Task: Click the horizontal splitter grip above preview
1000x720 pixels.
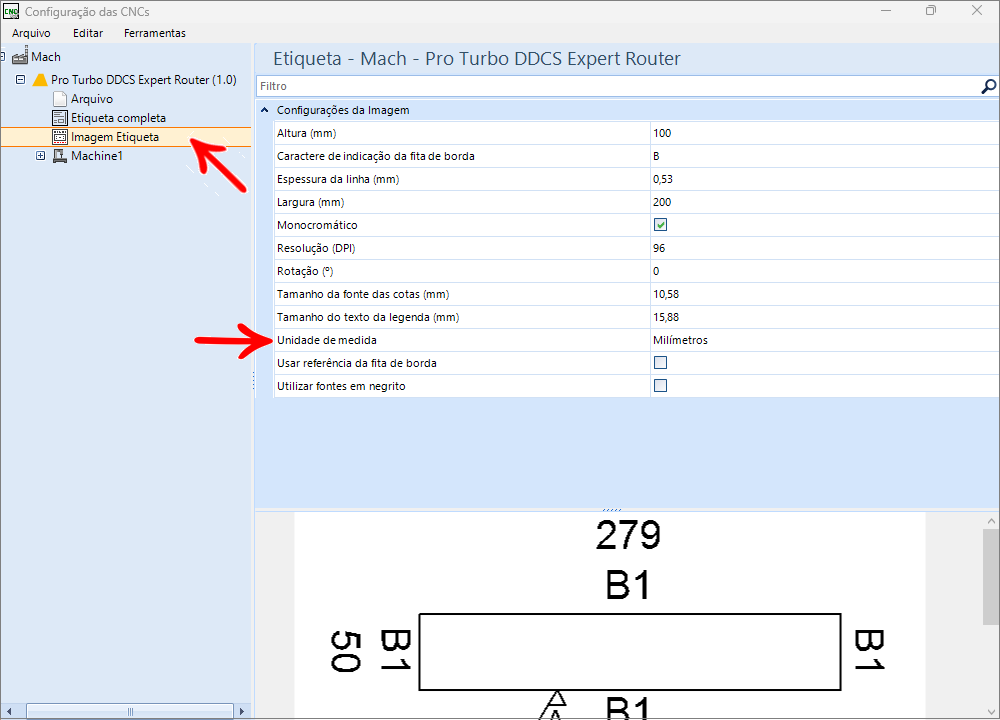Action: 612,510
